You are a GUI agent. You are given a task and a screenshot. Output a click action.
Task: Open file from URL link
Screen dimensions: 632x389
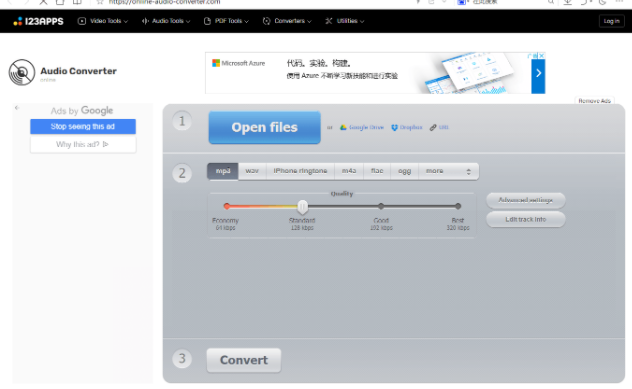pyautogui.click(x=439, y=127)
